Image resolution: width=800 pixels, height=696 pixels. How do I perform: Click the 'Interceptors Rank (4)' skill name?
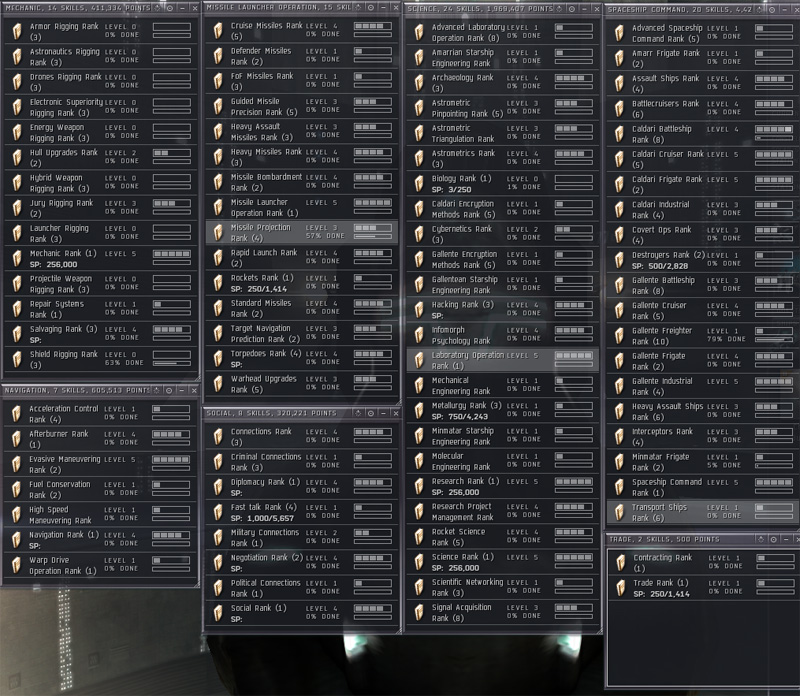pos(662,436)
